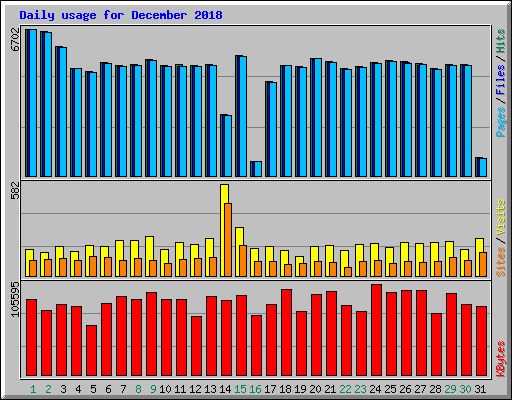Click day label 22 on the x-axis

point(345,389)
